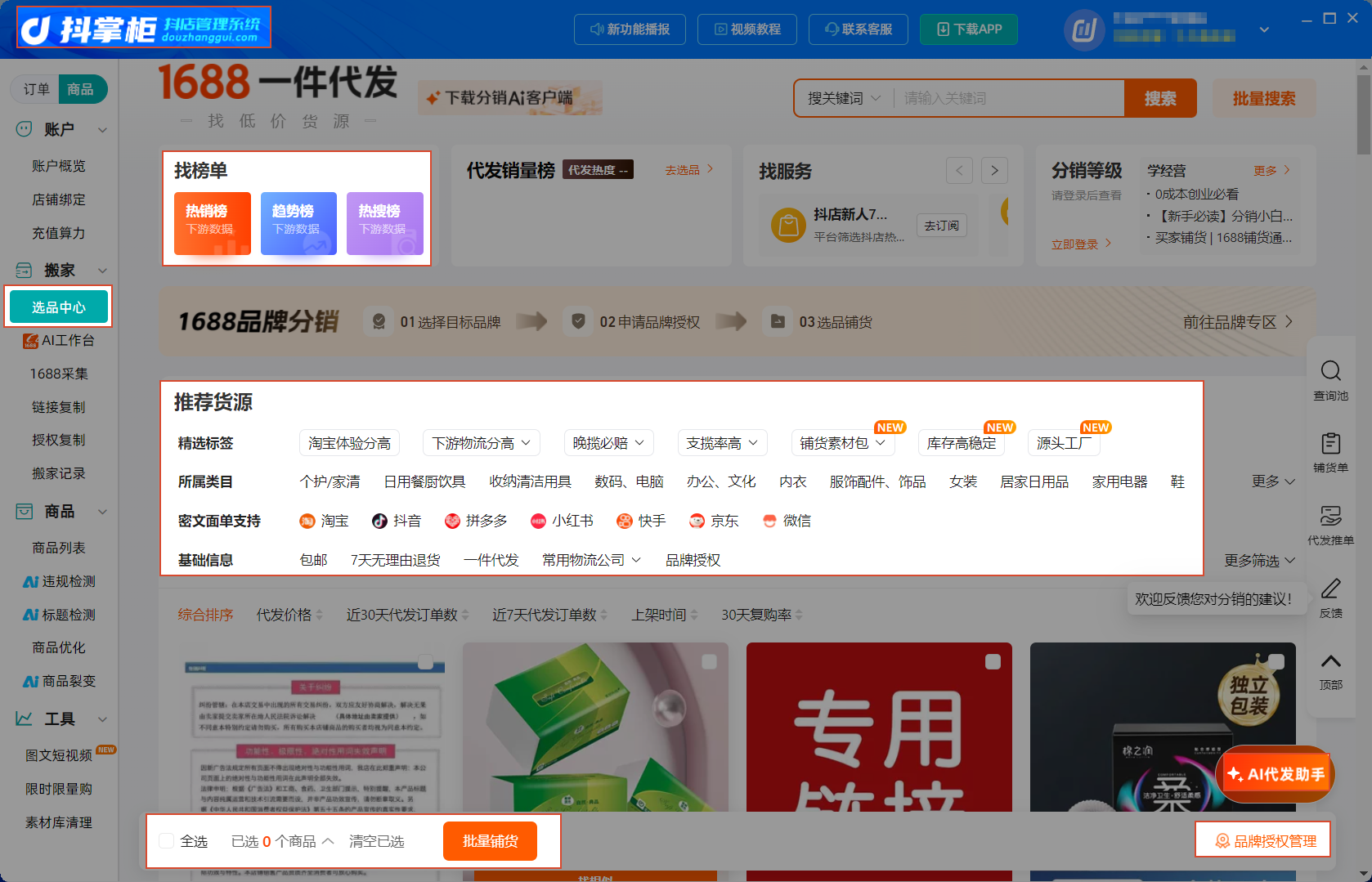
Task: Click the vertical scrollbar thumb
Action: 1363,114
